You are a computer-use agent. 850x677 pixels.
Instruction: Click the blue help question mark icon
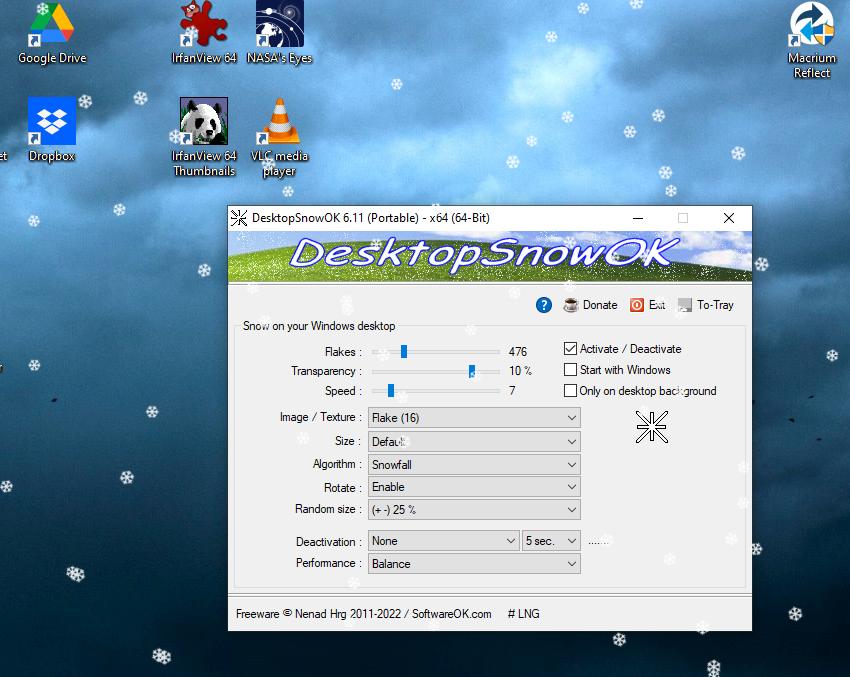pos(544,305)
